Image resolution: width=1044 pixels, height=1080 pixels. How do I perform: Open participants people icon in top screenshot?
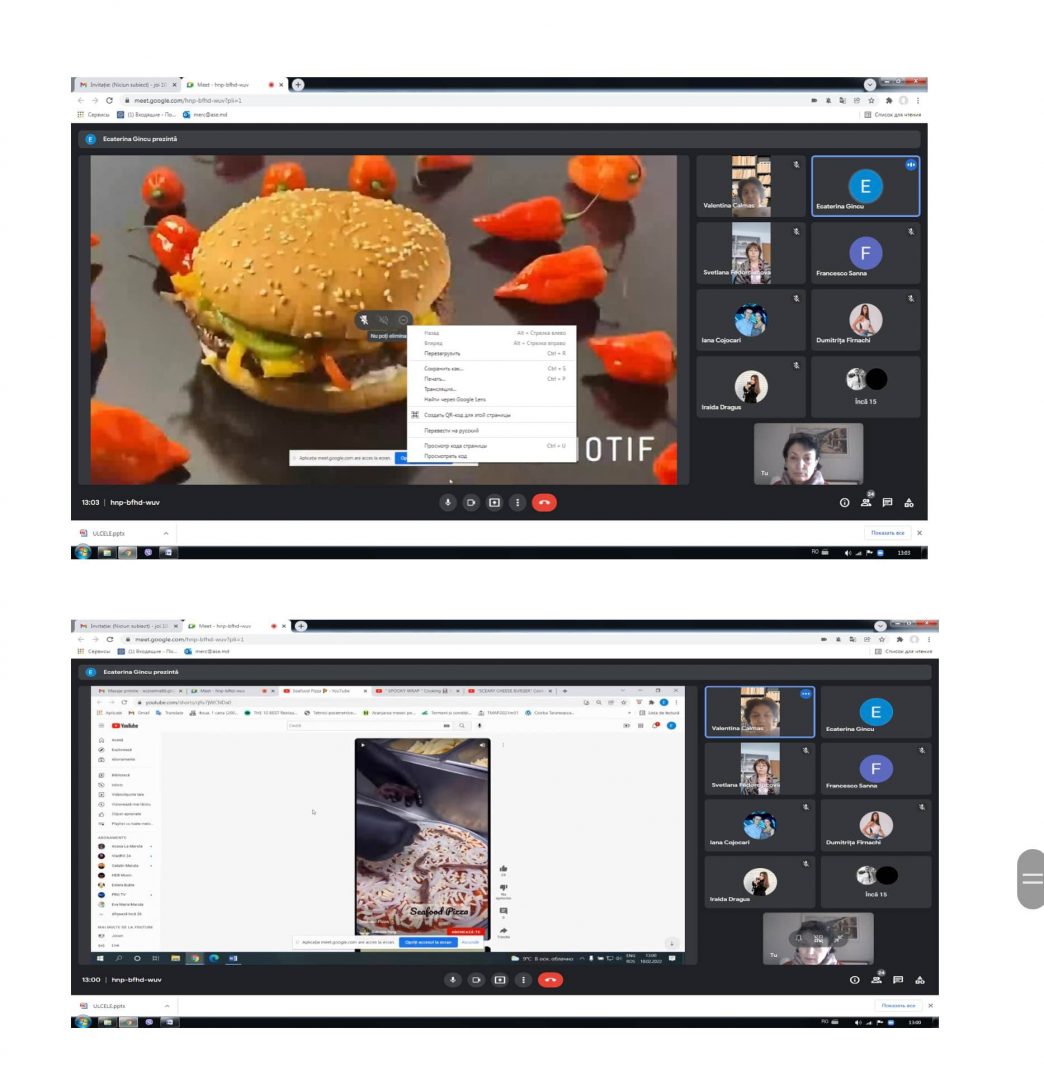866,502
